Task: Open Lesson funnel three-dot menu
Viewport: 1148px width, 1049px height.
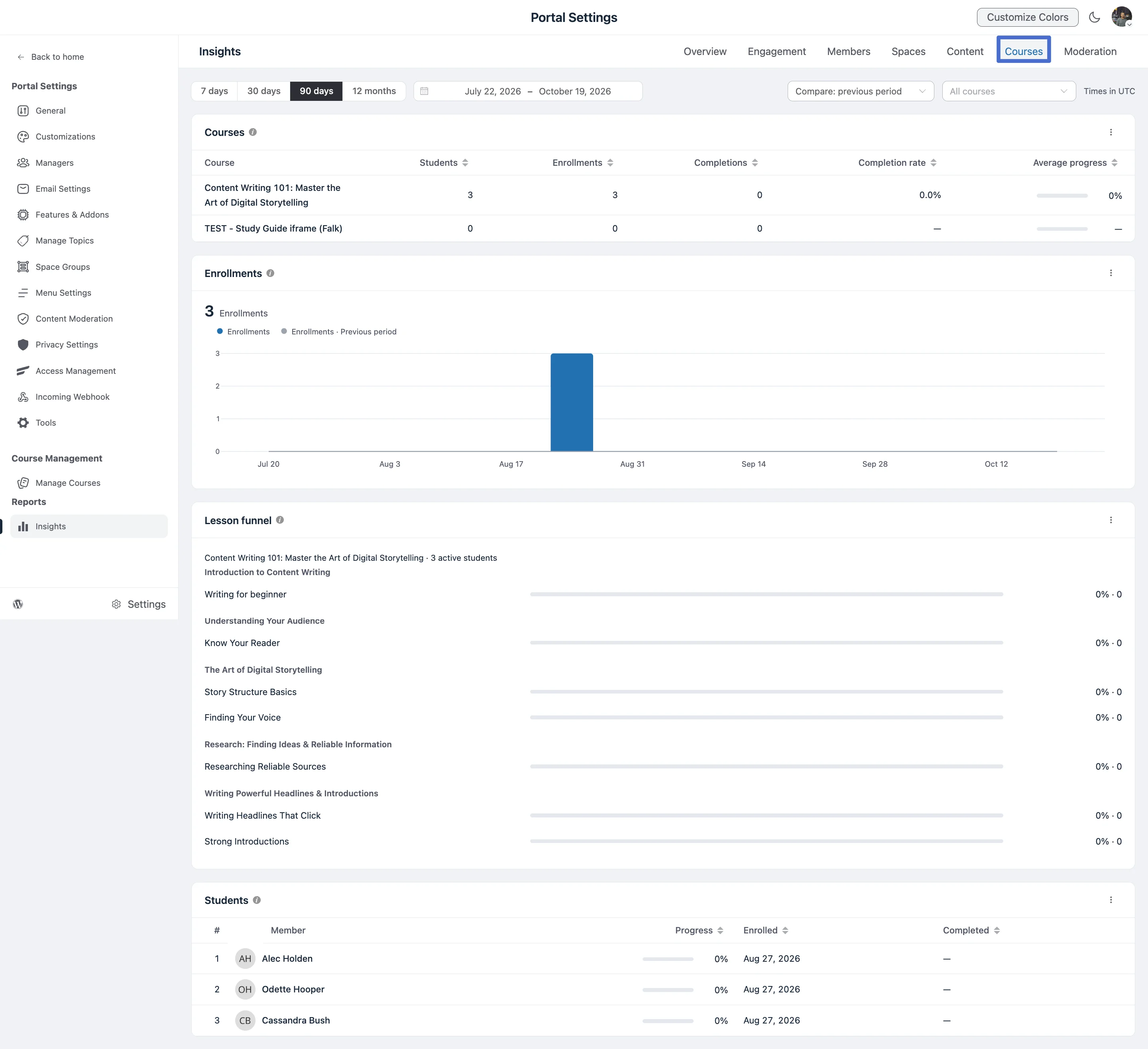Action: click(x=1111, y=520)
